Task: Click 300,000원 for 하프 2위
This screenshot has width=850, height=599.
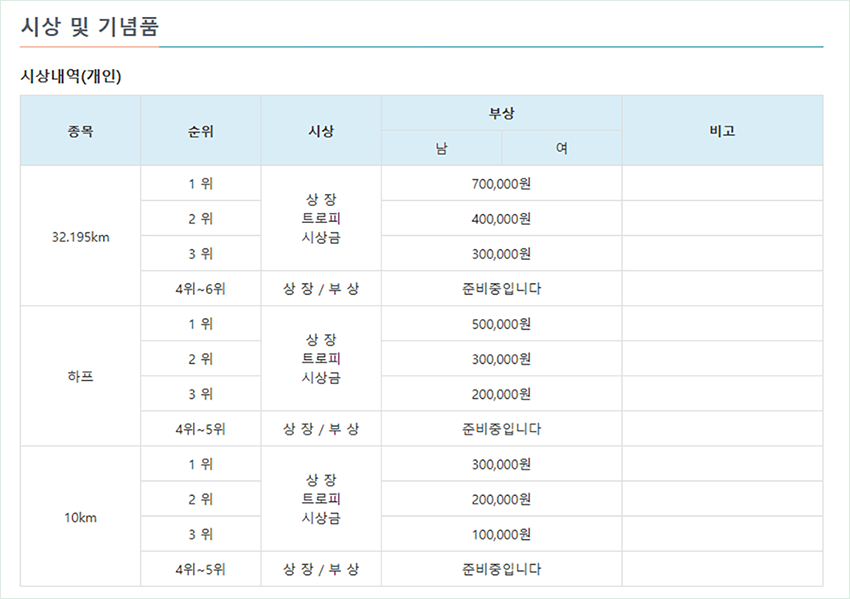Action: pyautogui.click(x=501, y=358)
